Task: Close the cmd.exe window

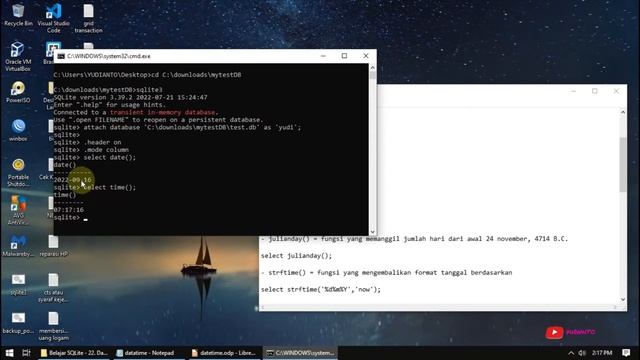Action: pyautogui.click(x=366, y=56)
